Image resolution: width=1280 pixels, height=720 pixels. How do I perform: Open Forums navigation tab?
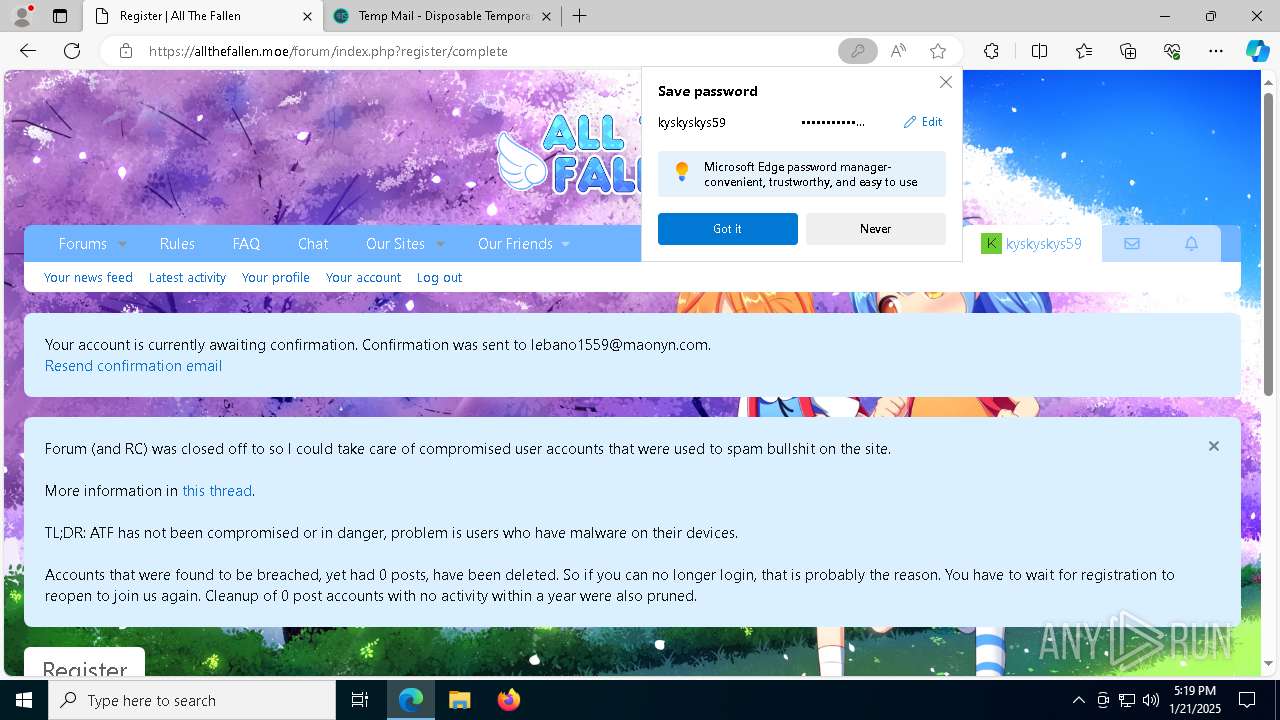[x=82, y=243]
